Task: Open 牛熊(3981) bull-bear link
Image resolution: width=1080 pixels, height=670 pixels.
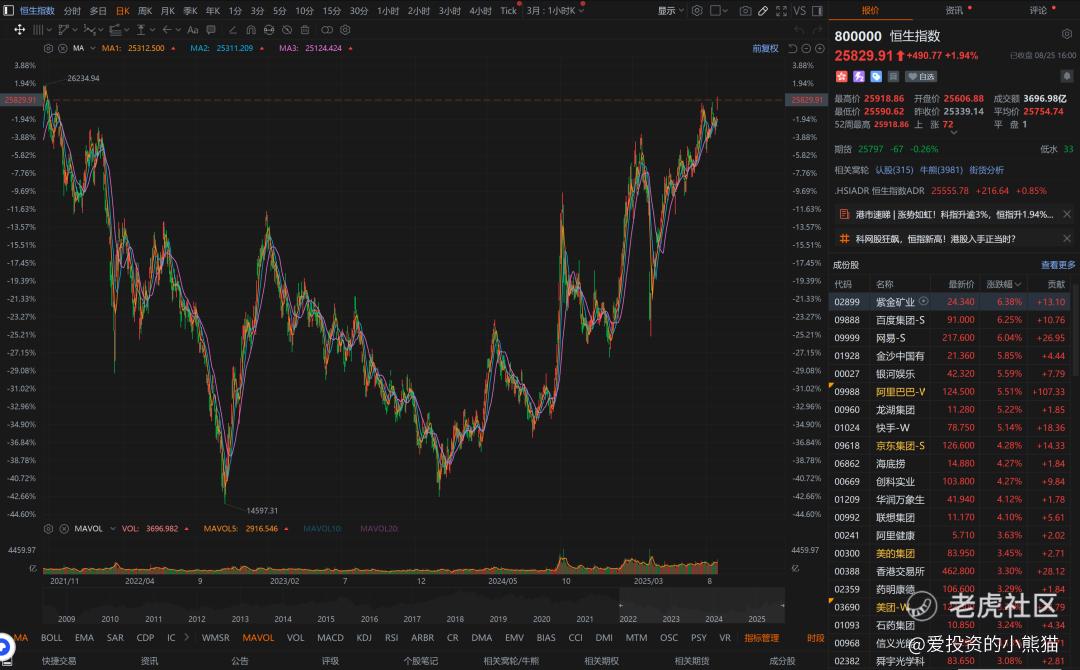Action: click(x=941, y=169)
